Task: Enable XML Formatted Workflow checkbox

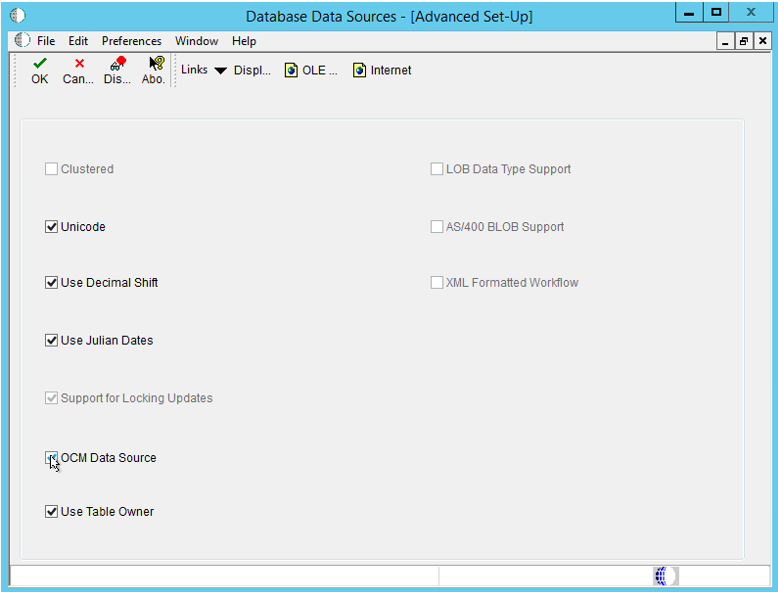Action: 437,282
